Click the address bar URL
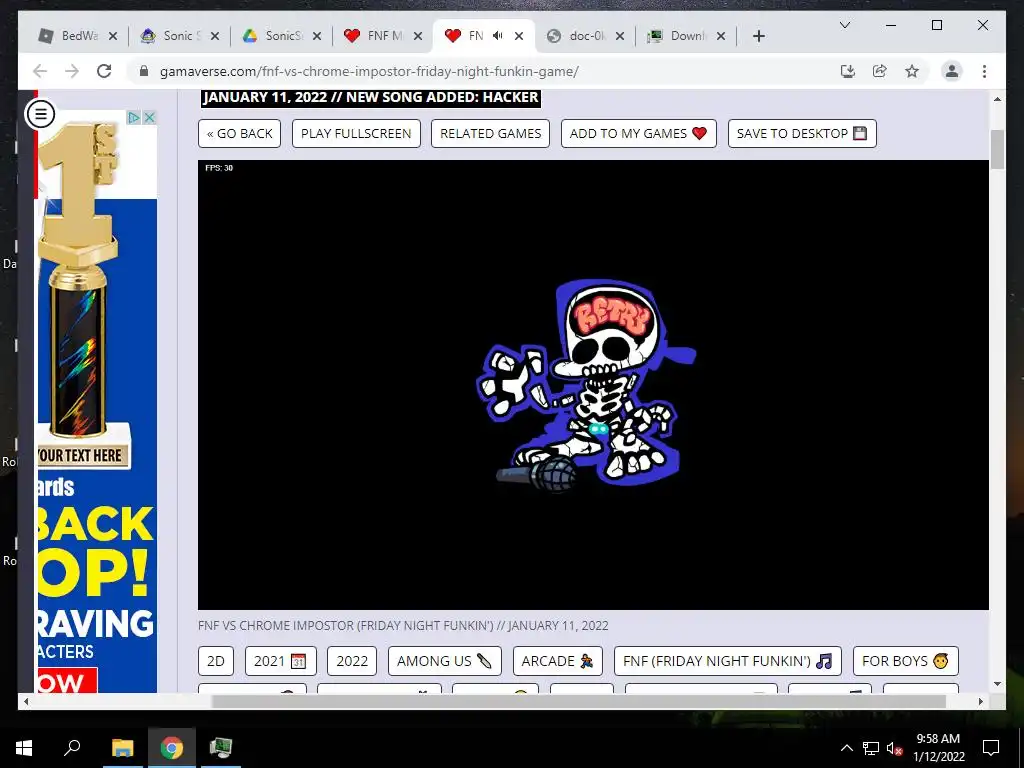Screen dimensions: 1024x768 click(x=369, y=71)
